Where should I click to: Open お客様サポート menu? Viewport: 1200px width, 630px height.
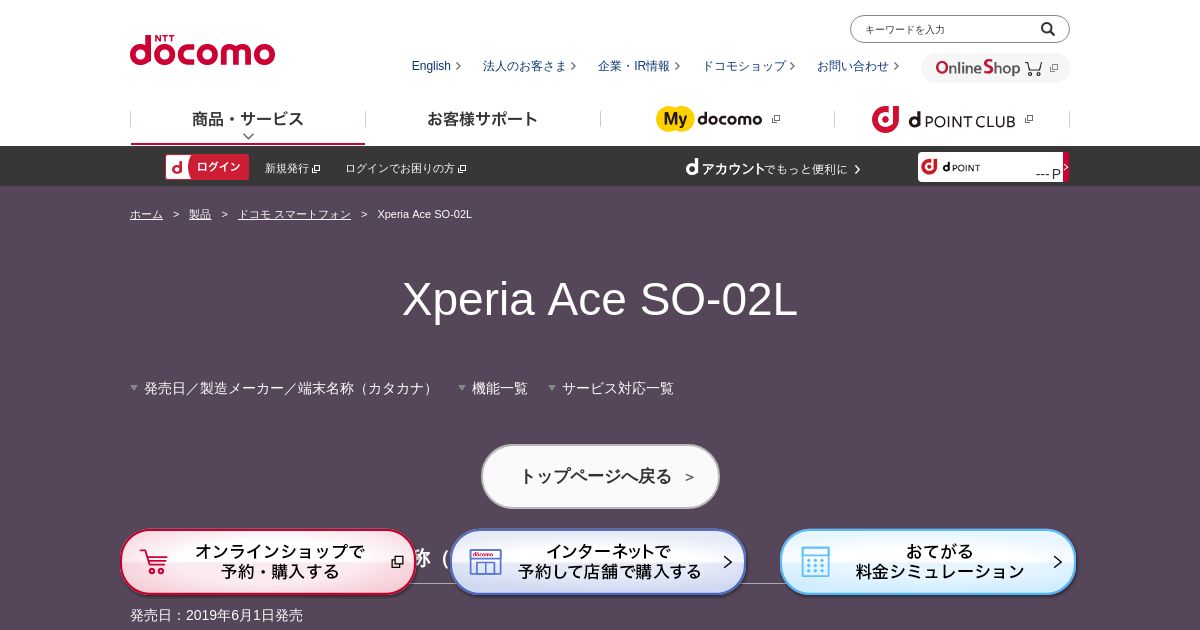[x=482, y=119]
